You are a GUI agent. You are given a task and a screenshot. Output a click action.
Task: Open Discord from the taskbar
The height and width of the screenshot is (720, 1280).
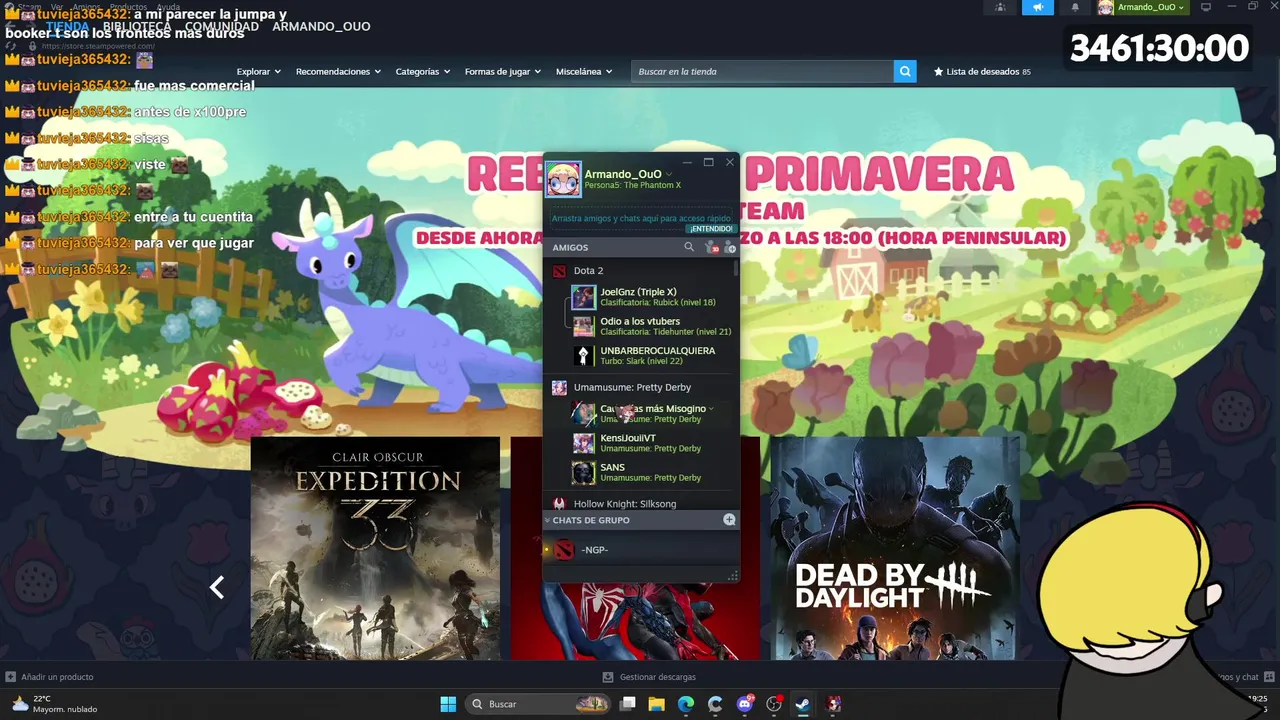tap(744, 704)
